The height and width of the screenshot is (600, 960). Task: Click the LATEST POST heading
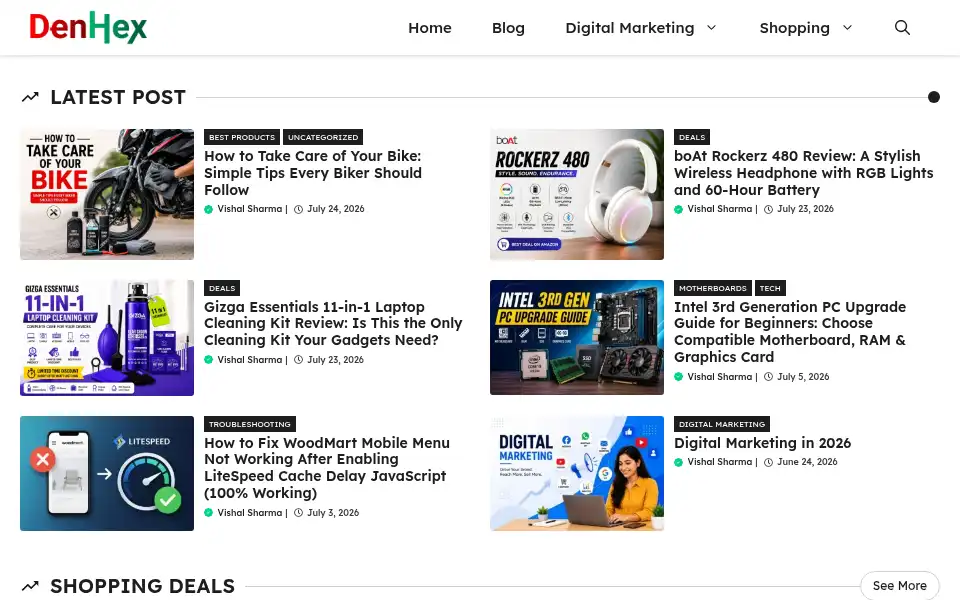coord(118,97)
